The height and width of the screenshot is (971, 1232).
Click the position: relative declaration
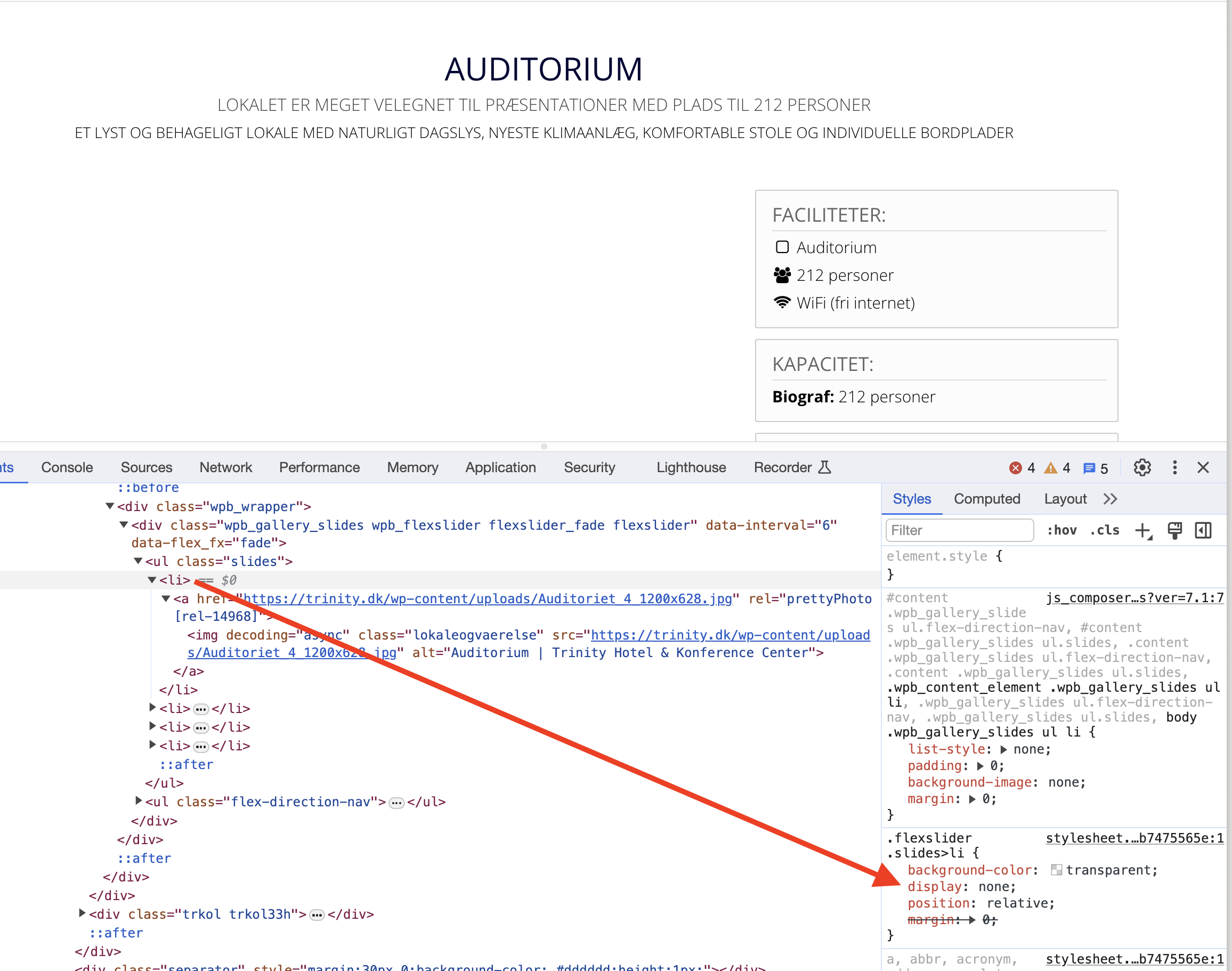point(980,903)
